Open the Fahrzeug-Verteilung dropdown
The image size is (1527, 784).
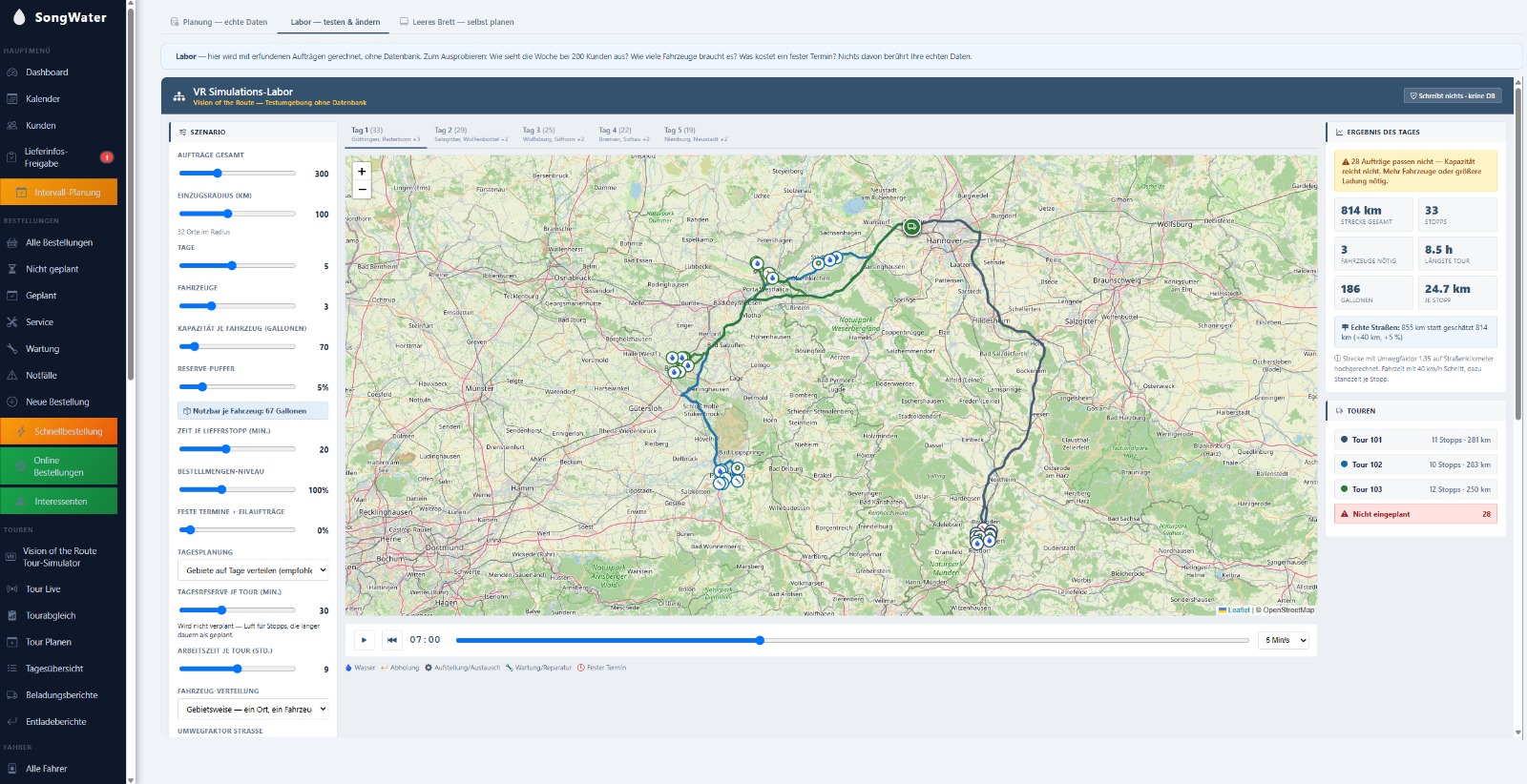point(253,710)
